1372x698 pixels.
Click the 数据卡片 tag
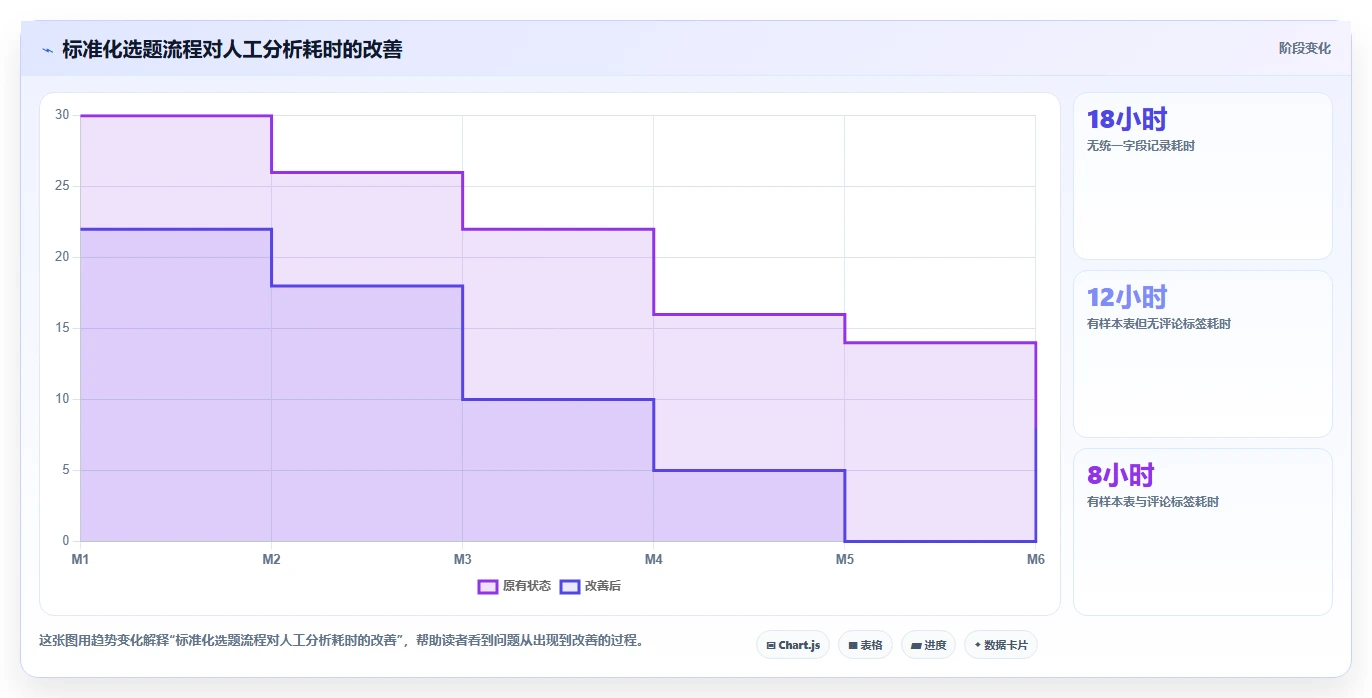(1001, 645)
